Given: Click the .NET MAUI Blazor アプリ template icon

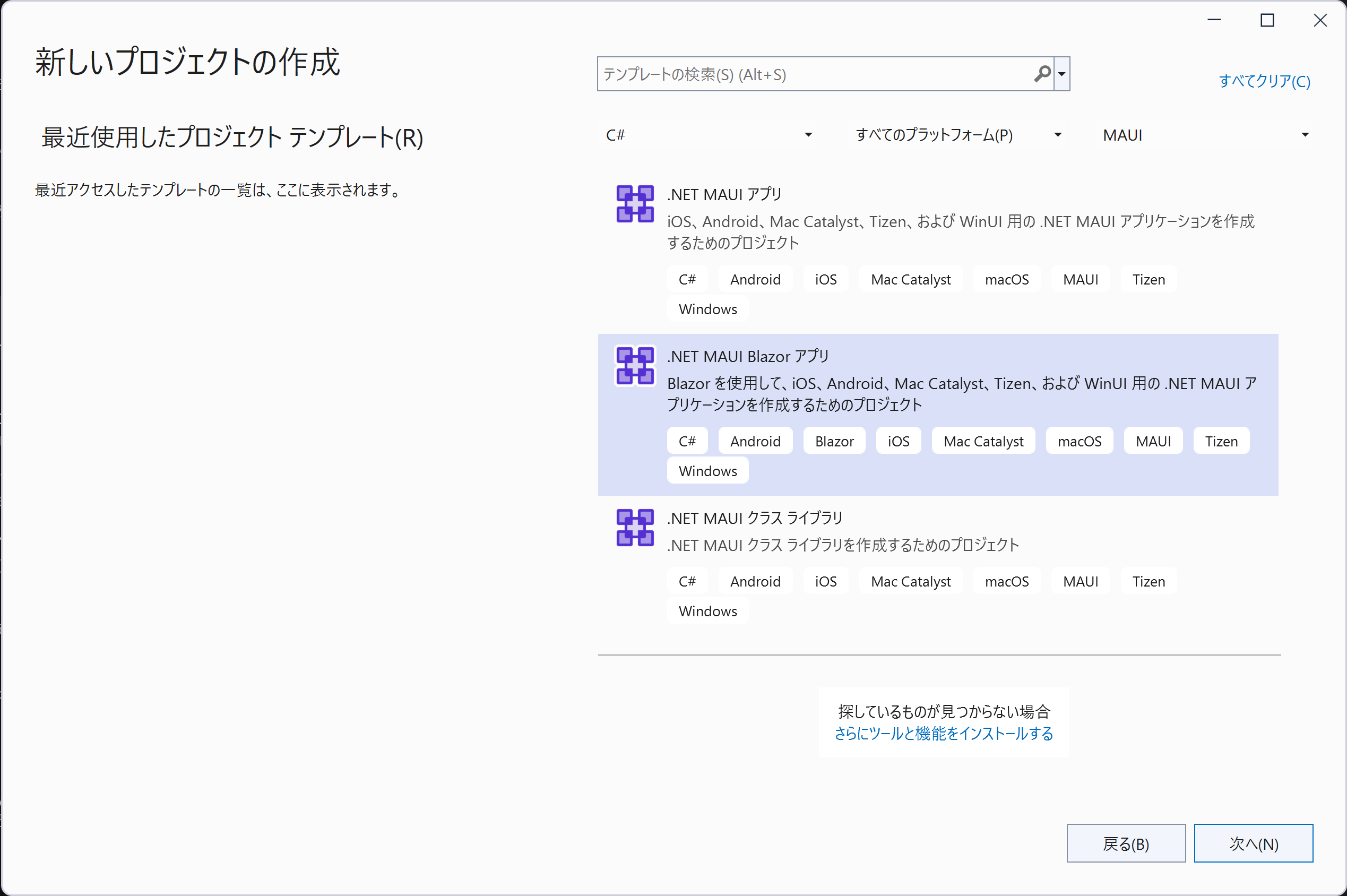Looking at the screenshot, I should 635,366.
